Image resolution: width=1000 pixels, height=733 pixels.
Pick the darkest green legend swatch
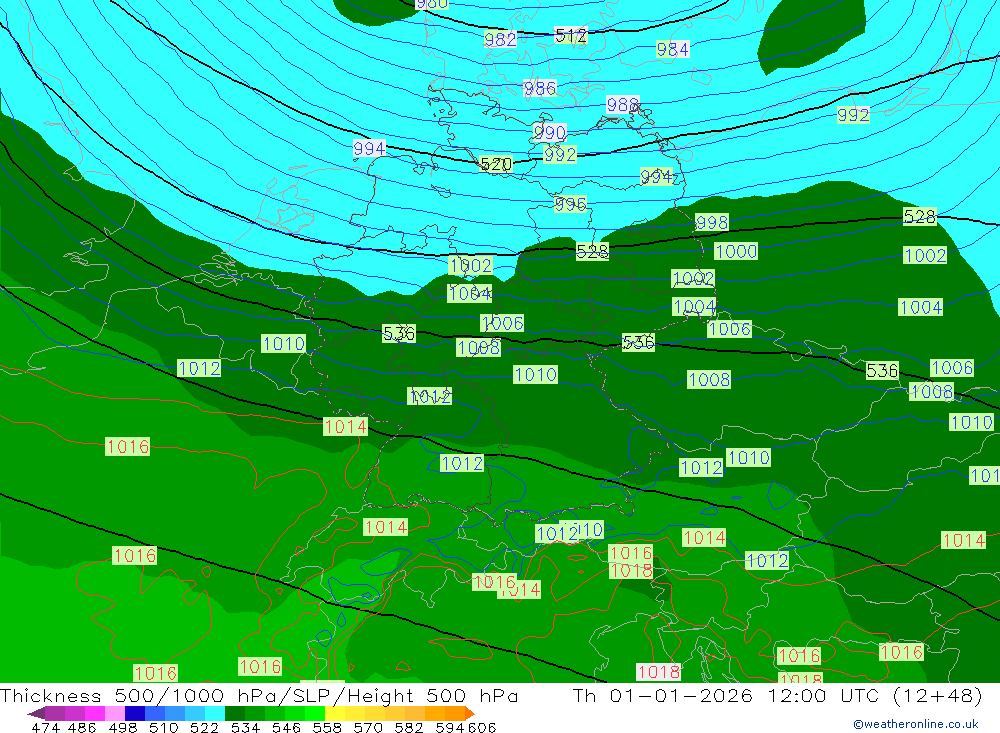click(x=235, y=713)
